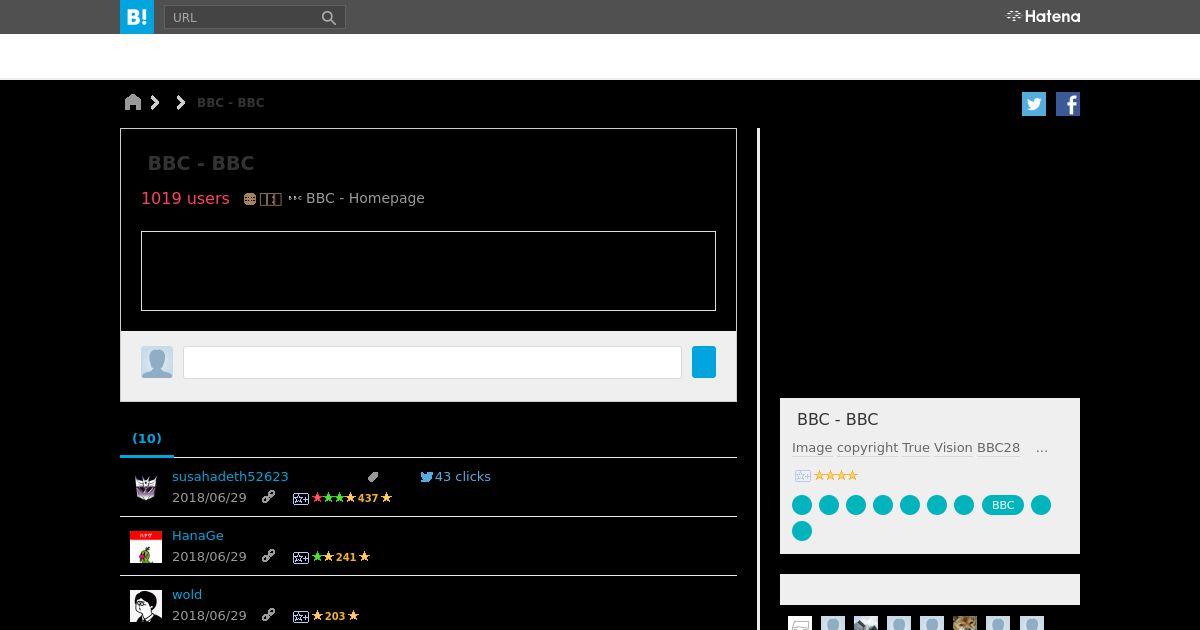Click the 241 star count
1200x630 pixels.
[346, 557]
